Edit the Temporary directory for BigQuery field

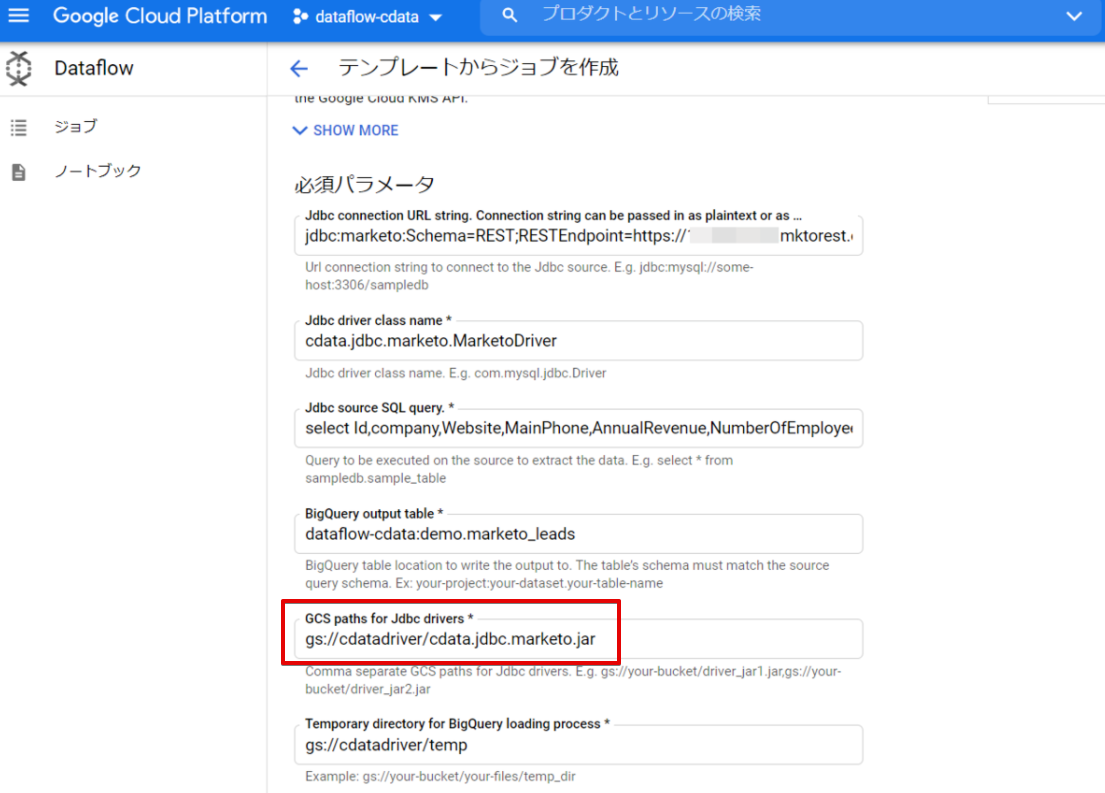point(579,744)
